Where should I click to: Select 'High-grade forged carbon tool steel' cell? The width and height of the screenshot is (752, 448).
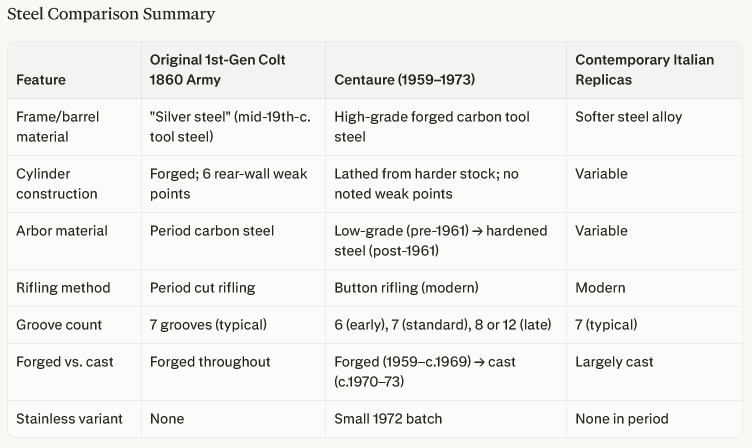coord(432,127)
